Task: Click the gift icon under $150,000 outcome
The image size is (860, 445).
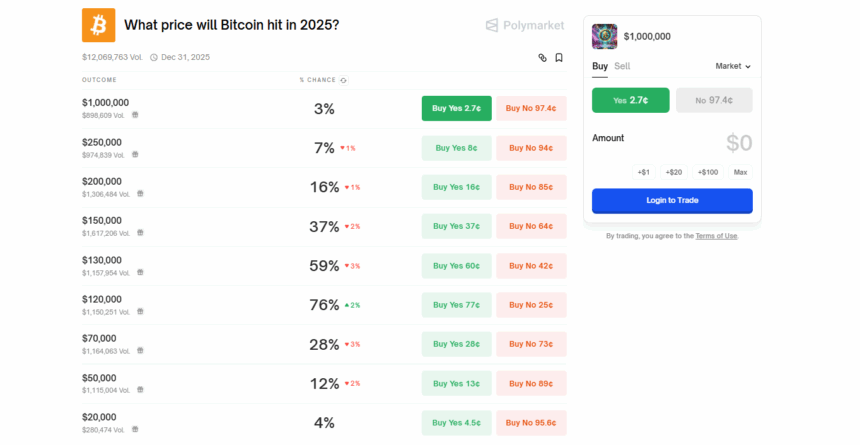Action: tap(140, 232)
